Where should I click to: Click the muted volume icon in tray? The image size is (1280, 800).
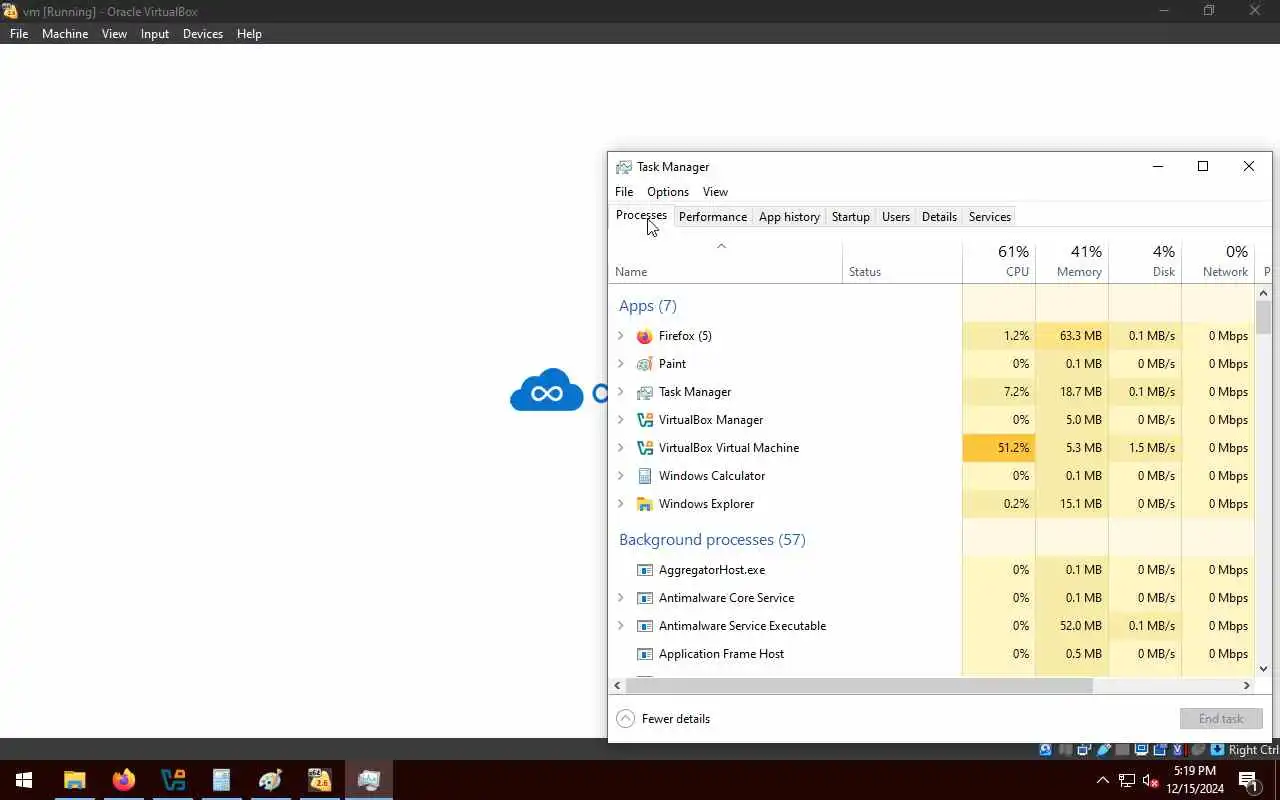[1150, 781]
